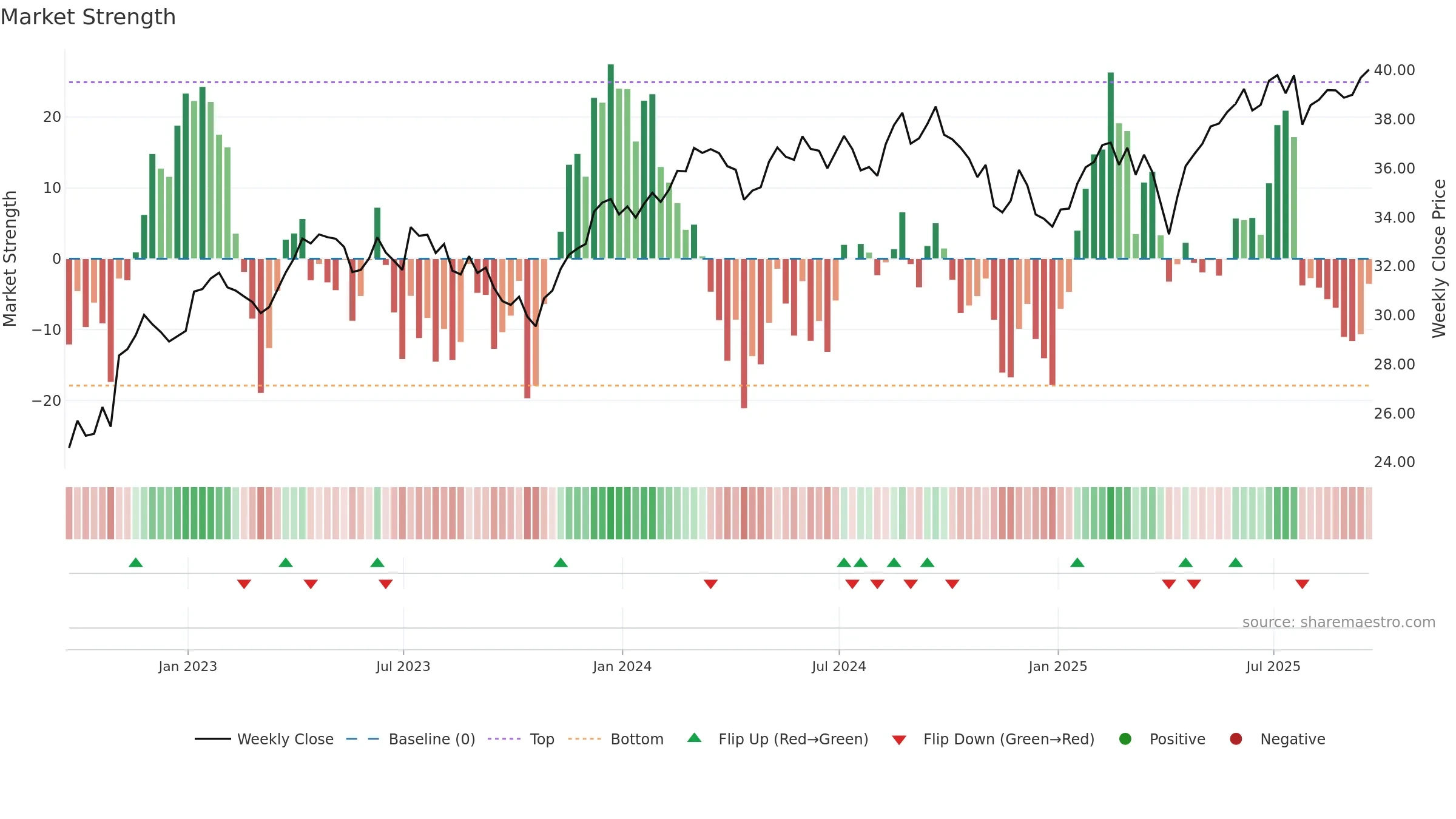Toggle the Baseline (0) legend label

tap(432, 739)
